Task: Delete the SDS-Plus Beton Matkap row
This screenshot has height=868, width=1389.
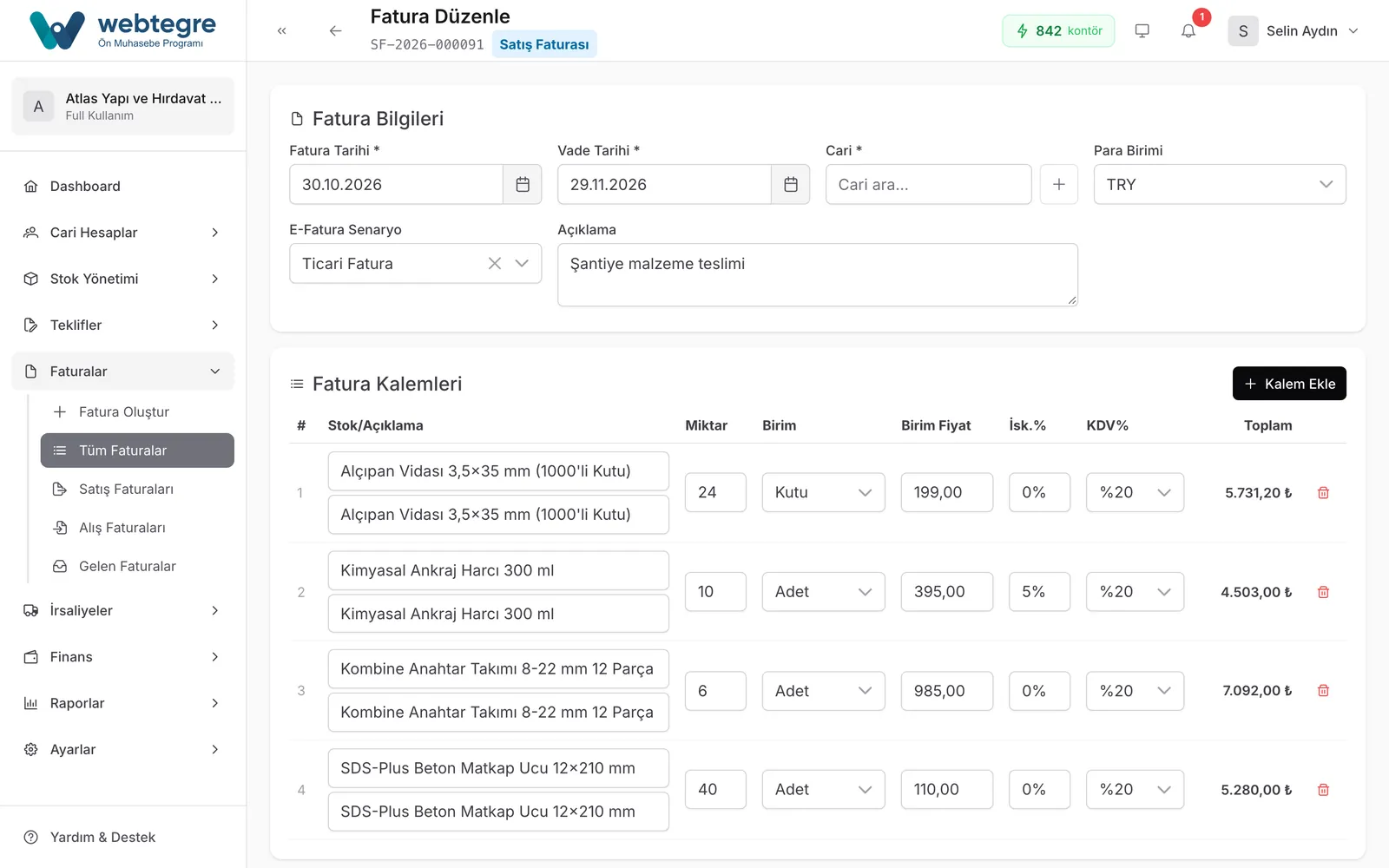Action: tap(1323, 789)
